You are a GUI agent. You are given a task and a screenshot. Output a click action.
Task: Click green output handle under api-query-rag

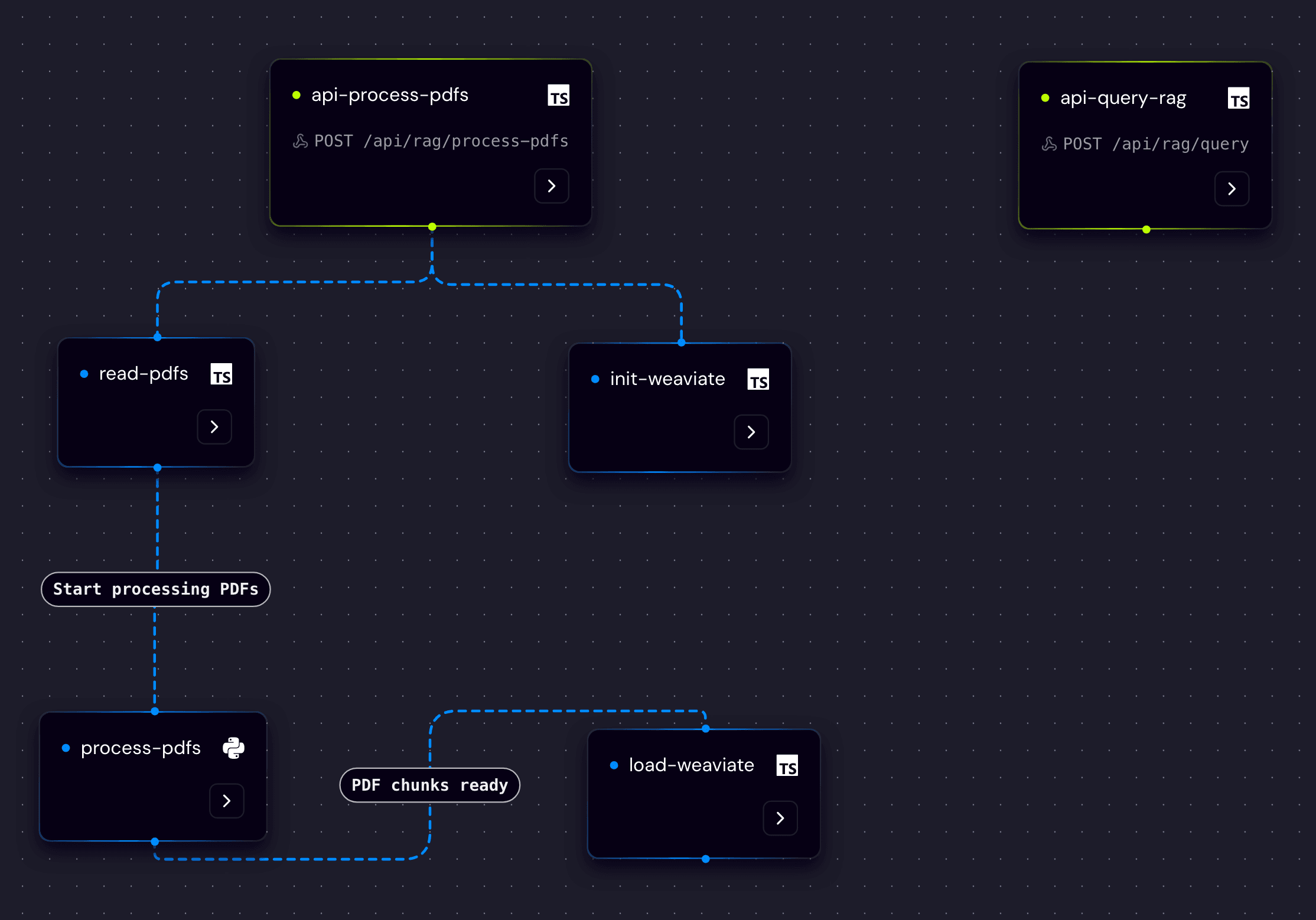1146,230
